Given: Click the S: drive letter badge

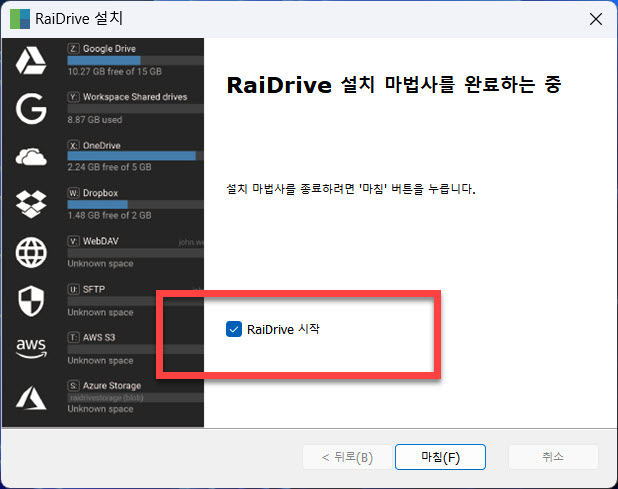Looking at the screenshot, I should click(73, 386).
